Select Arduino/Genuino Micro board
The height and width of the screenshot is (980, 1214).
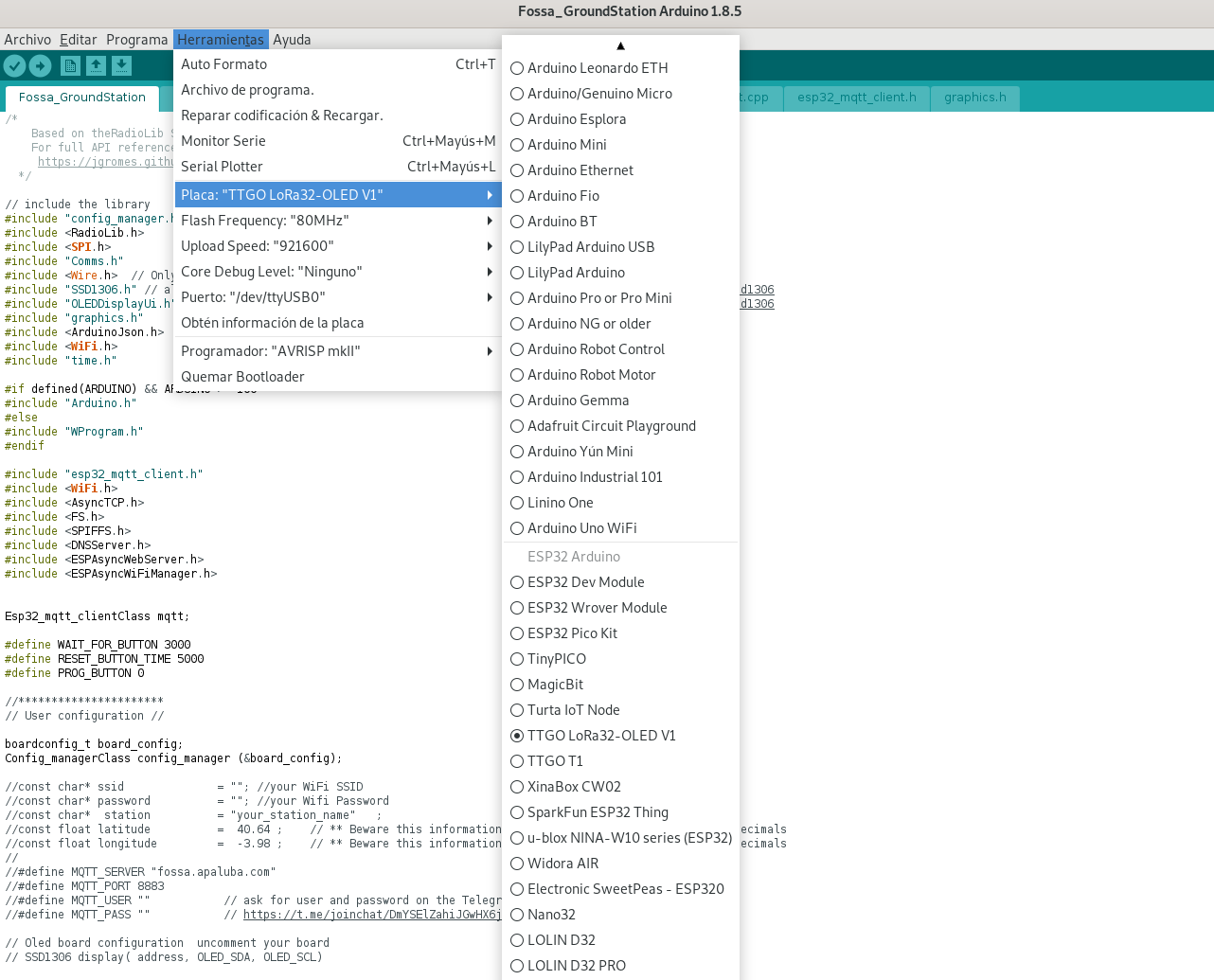click(x=620, y=94)
